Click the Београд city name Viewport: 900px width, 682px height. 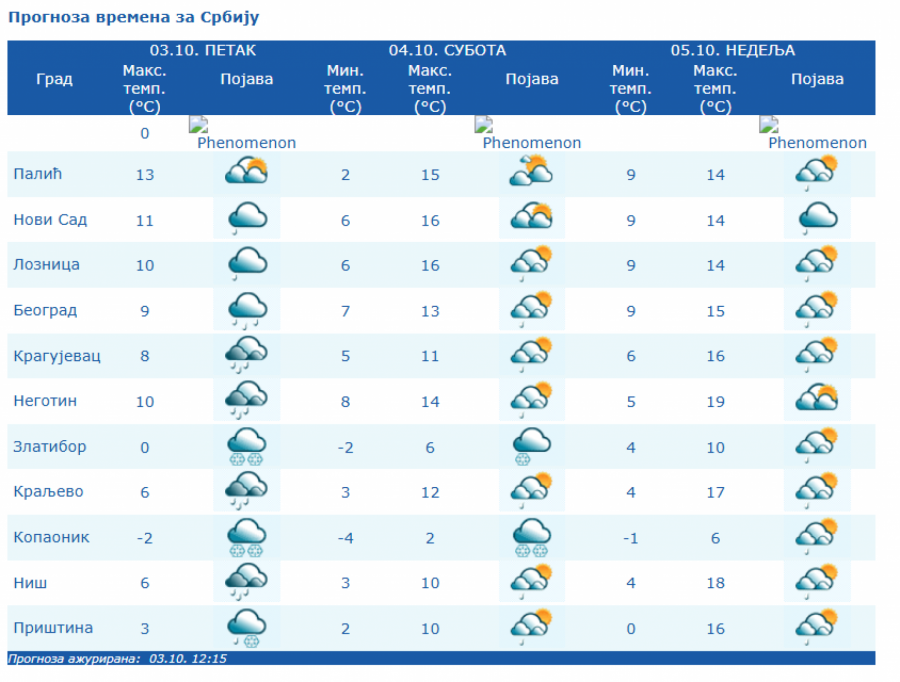point(45,310)
